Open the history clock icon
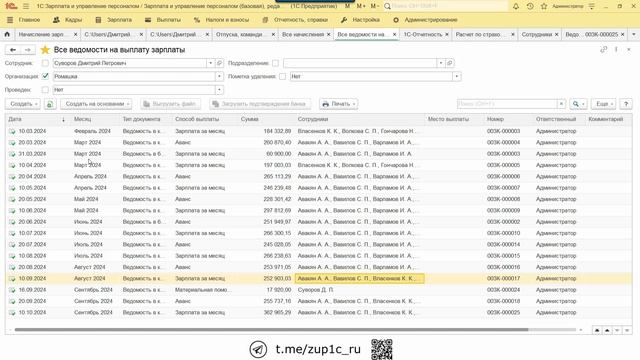 coord(530,7)
